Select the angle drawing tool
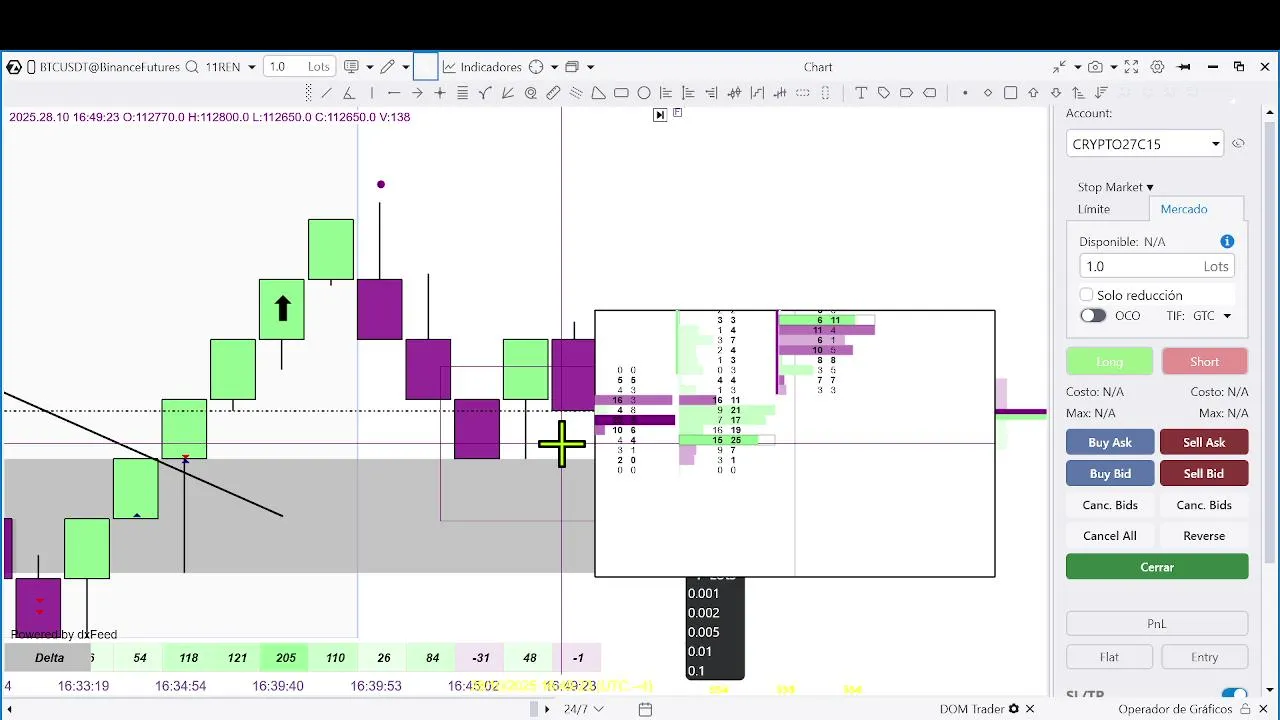 coord(348,93)
